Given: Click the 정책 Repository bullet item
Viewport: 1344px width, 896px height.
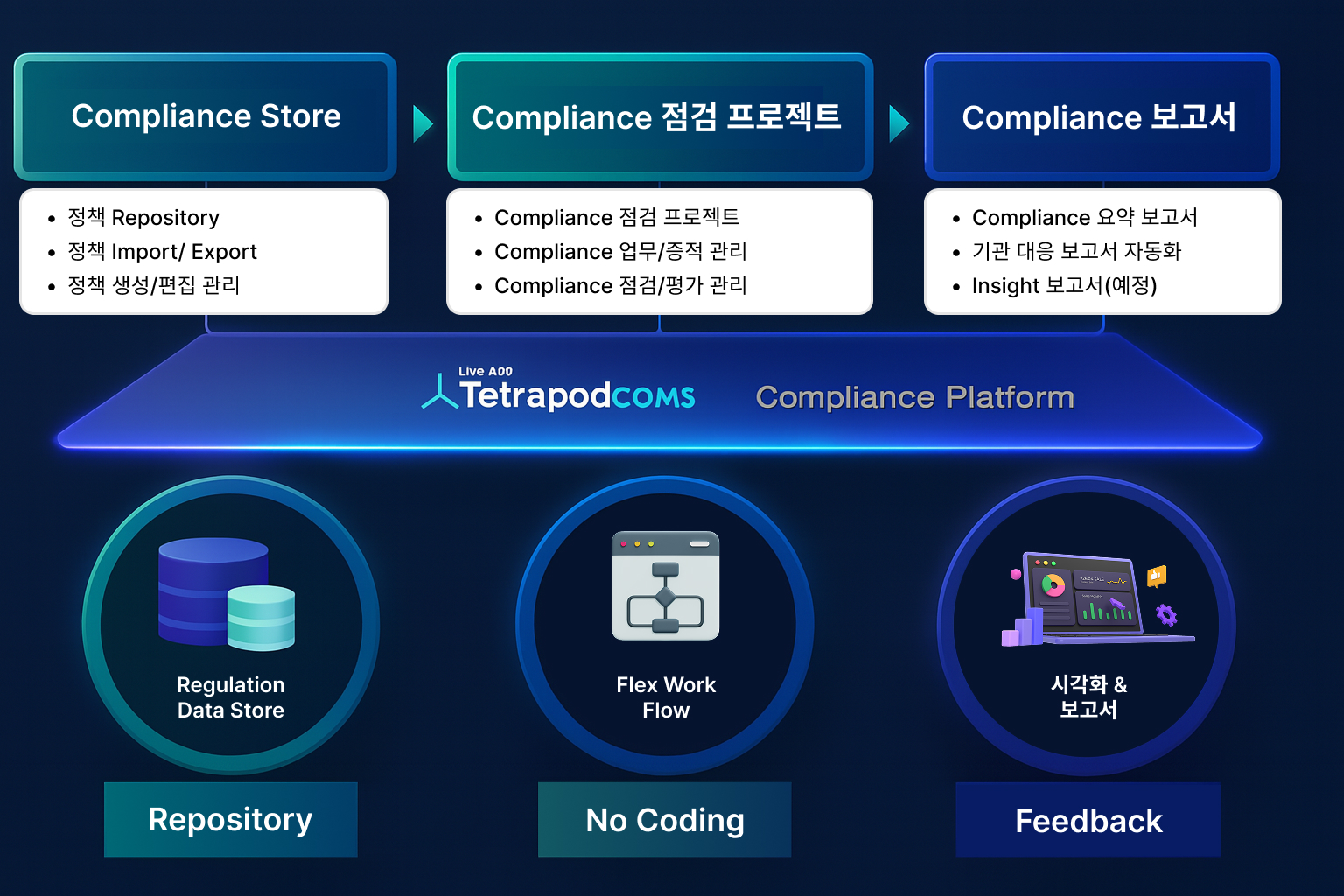Looking at the screenshot, I should pos(134,217).
